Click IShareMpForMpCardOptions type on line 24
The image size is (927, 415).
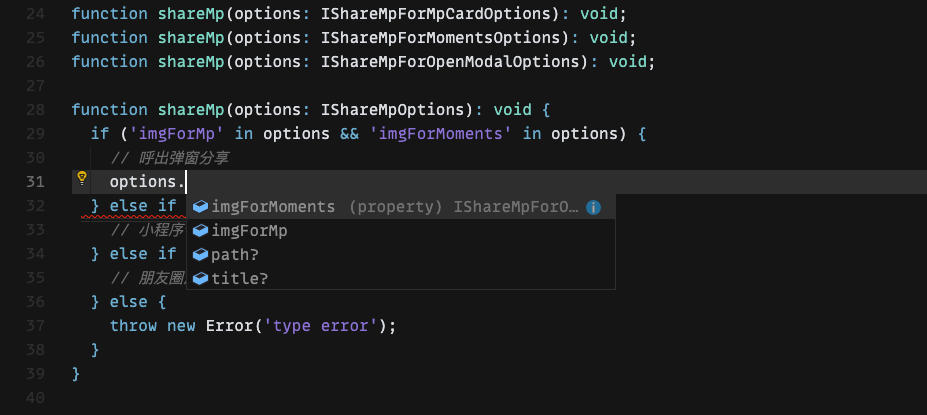point(436,14)
